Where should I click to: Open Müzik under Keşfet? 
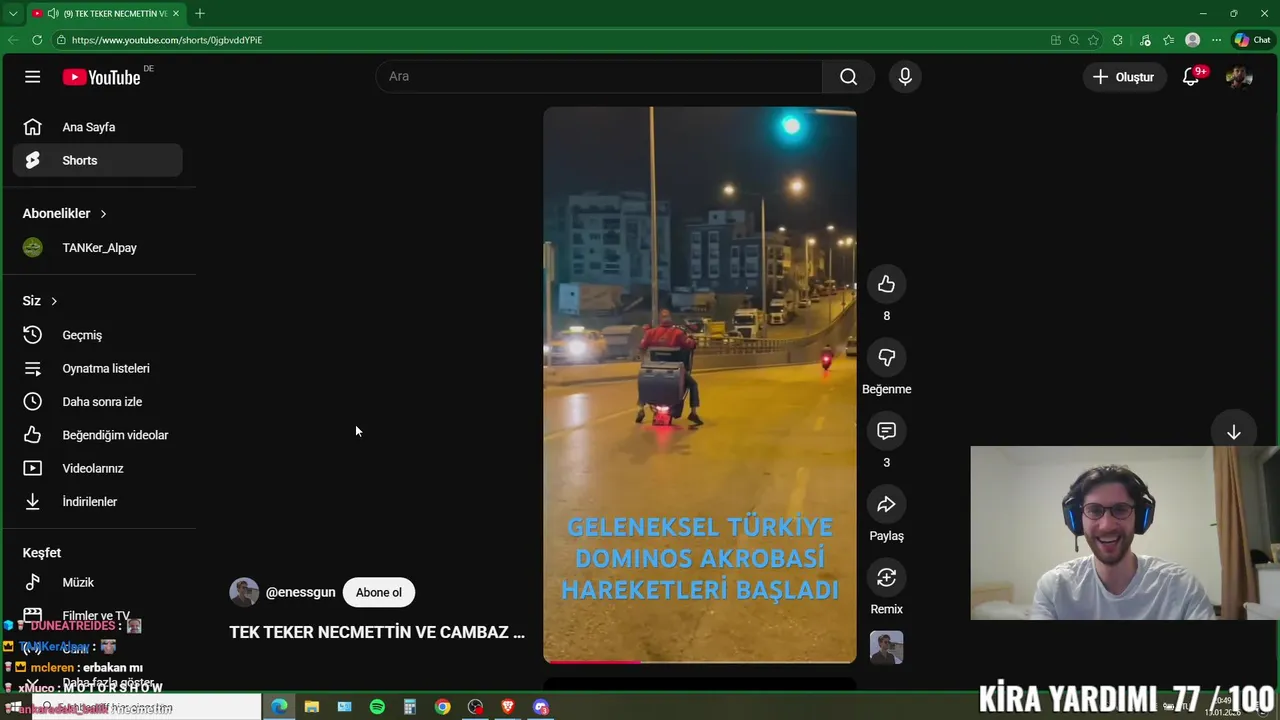tap(97, 582)
